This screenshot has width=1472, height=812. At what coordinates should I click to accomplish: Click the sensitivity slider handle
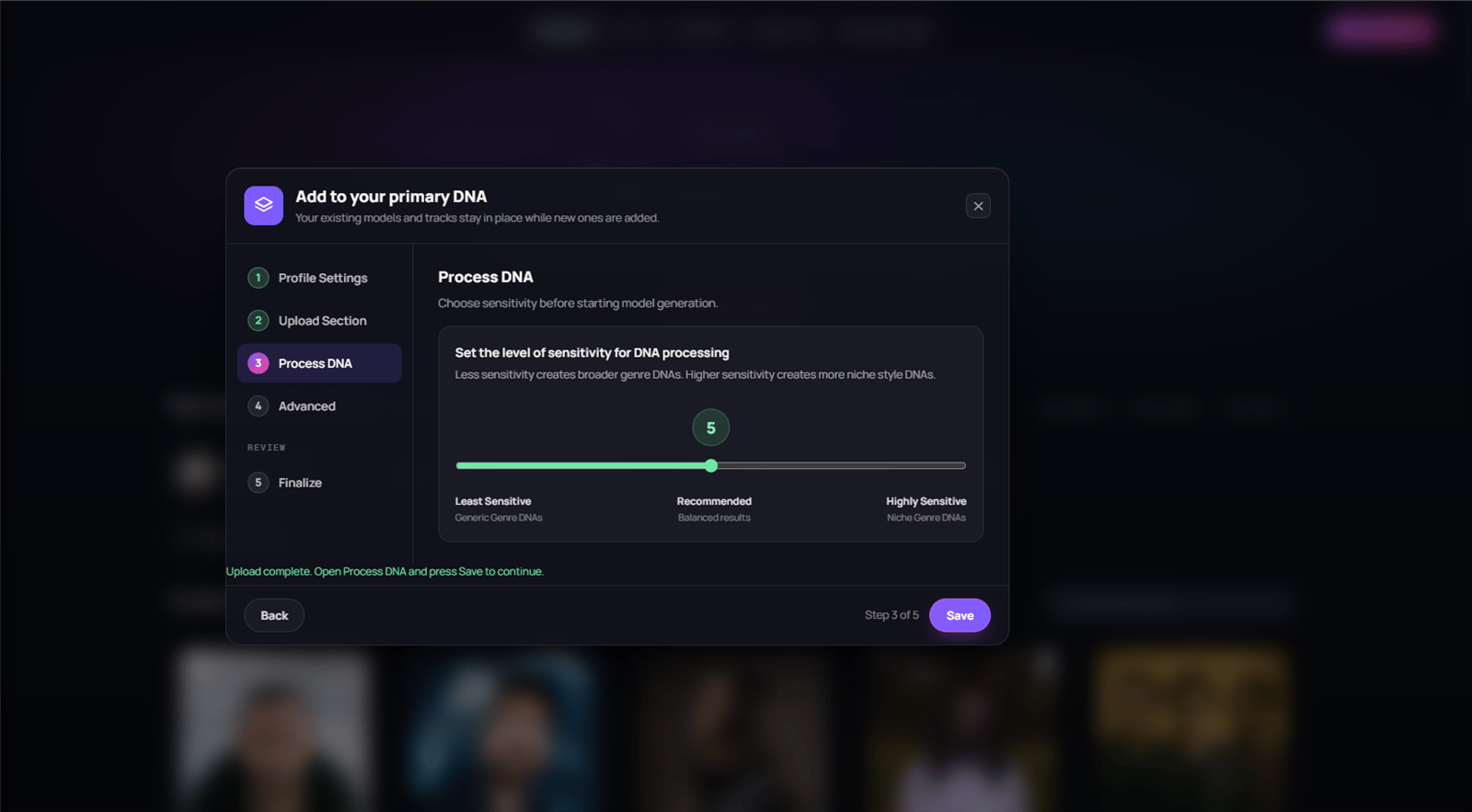click(x=711, y=466)
